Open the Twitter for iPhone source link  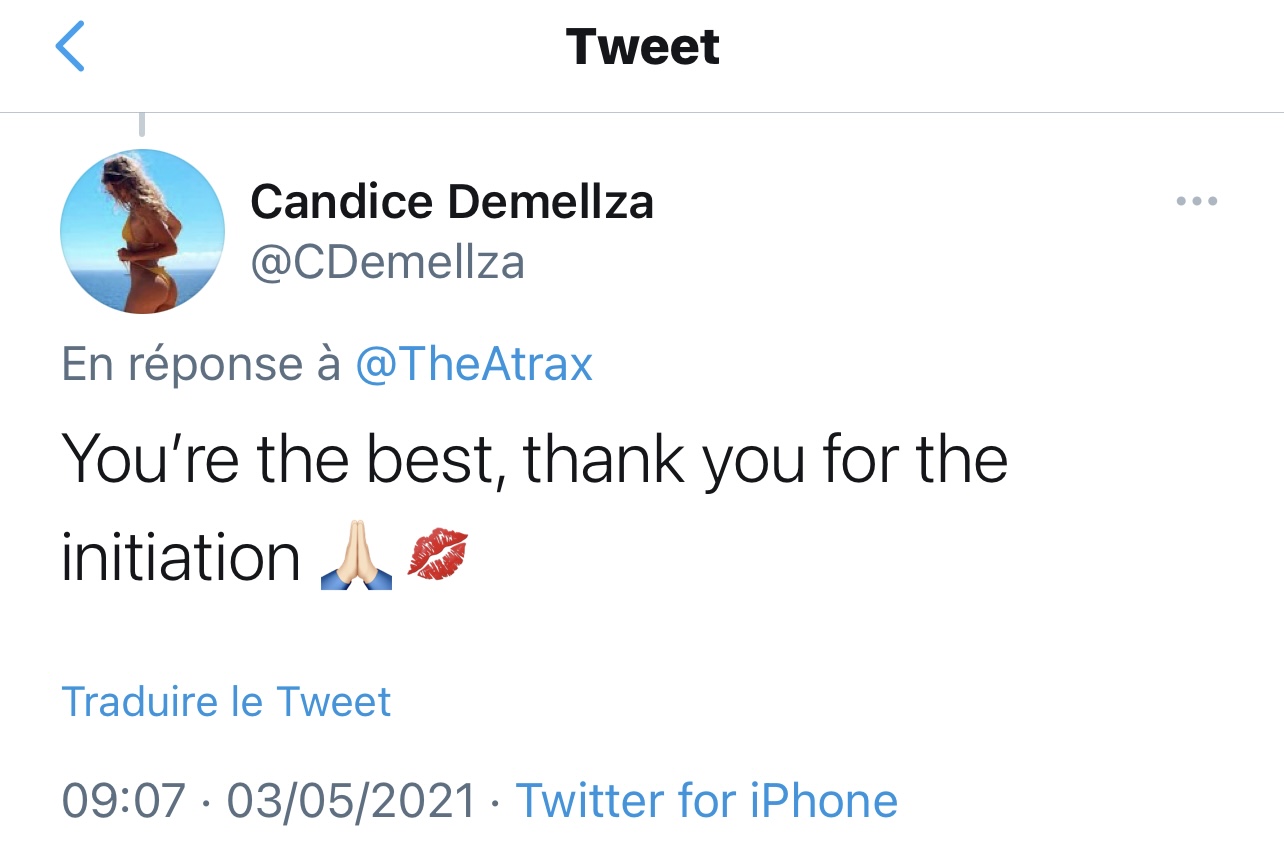pos(706,801)
